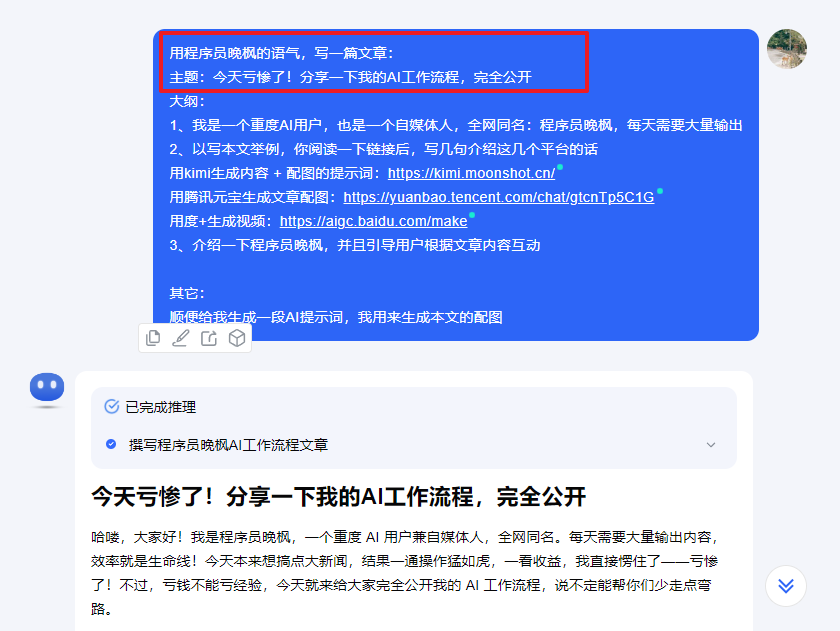
Task: Select the 撰写程序员晚枫AI工作流程文章 step
Action: (x=228, y=445)
